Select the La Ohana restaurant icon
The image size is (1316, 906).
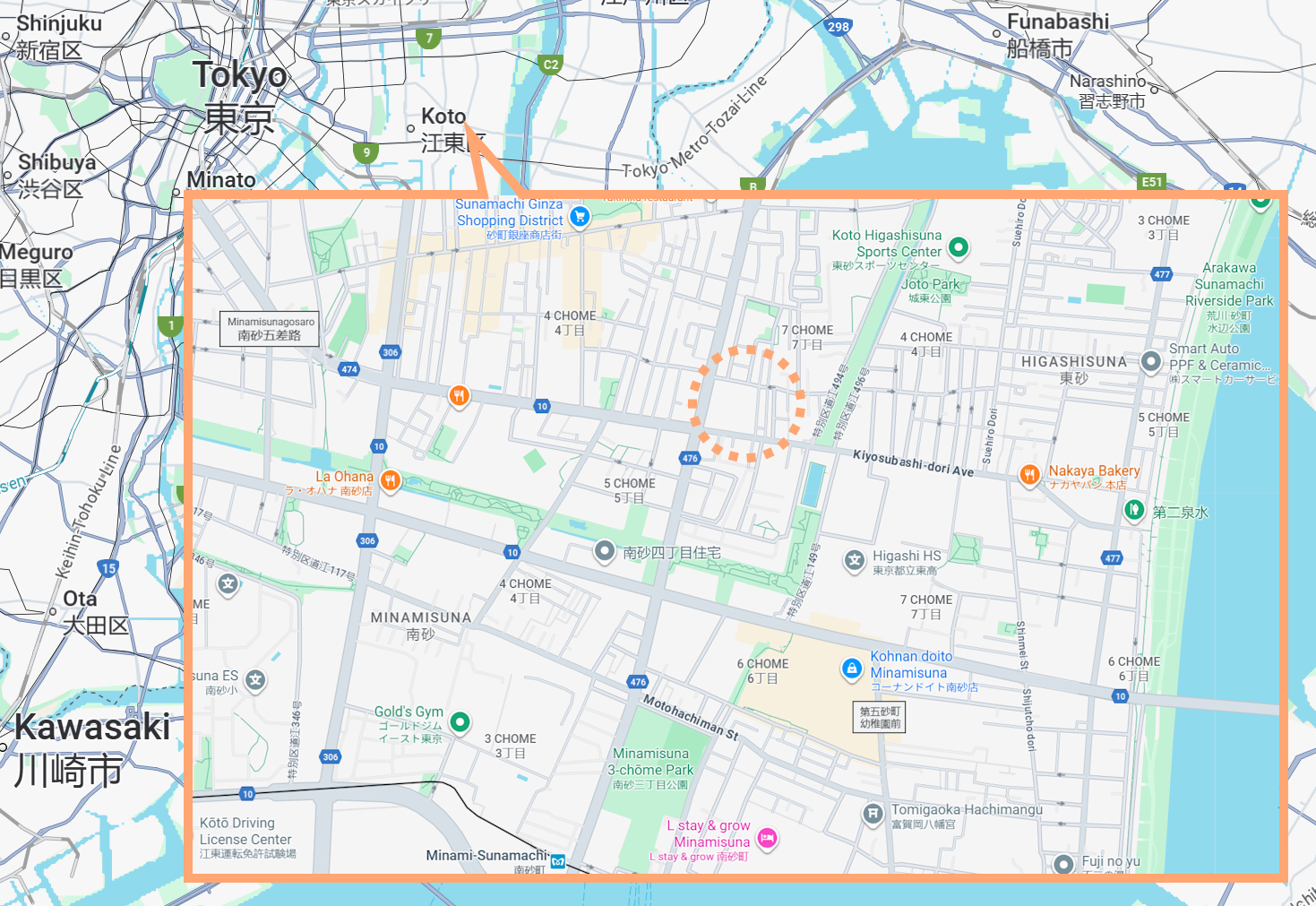391,482
